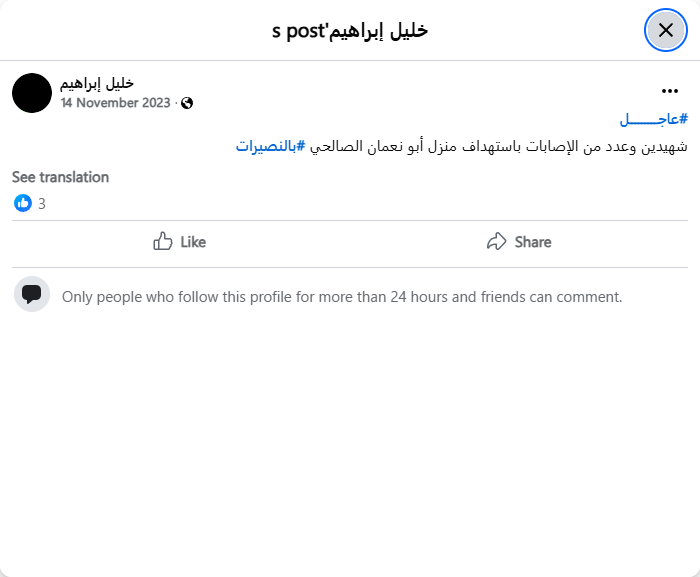This screenshot has height=577, width=700.
Task: Click the arrow icon on Share button
Action: pos(497,242)
